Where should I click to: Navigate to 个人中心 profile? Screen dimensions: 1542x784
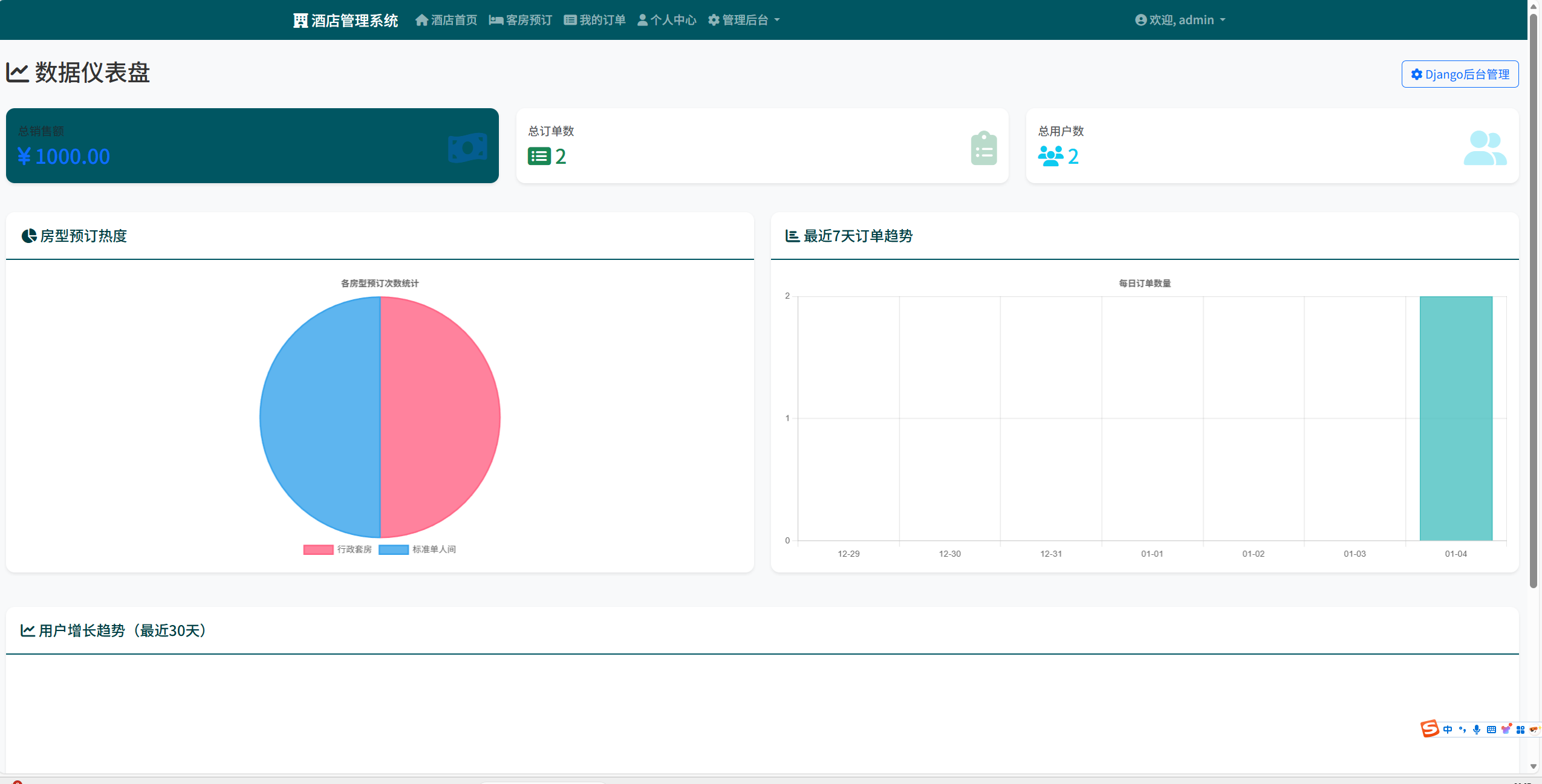[667, 21]
